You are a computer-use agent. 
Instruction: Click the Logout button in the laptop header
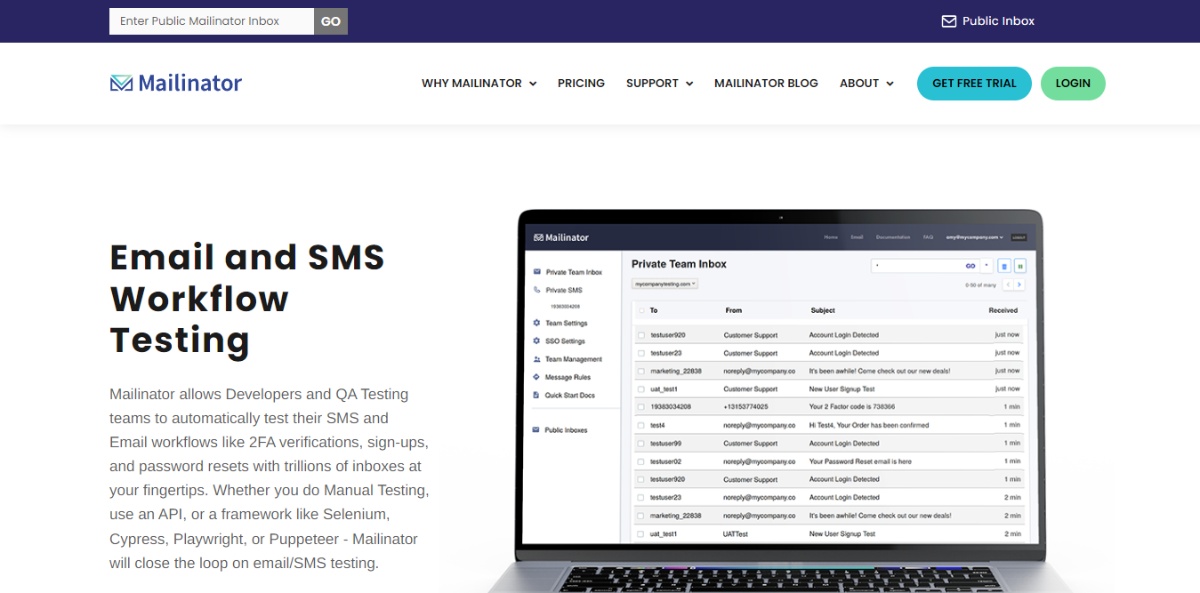tap(1018, 237)
